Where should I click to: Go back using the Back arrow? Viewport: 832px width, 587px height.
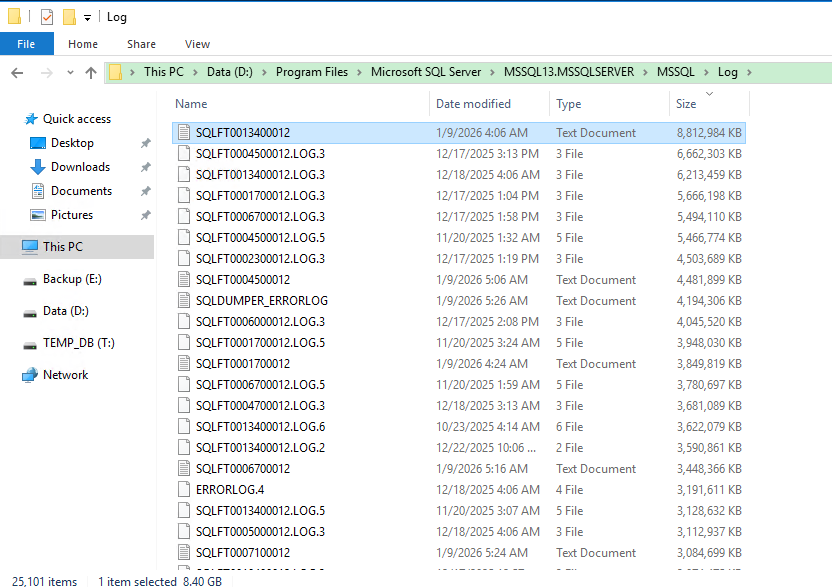coord(17,73)
